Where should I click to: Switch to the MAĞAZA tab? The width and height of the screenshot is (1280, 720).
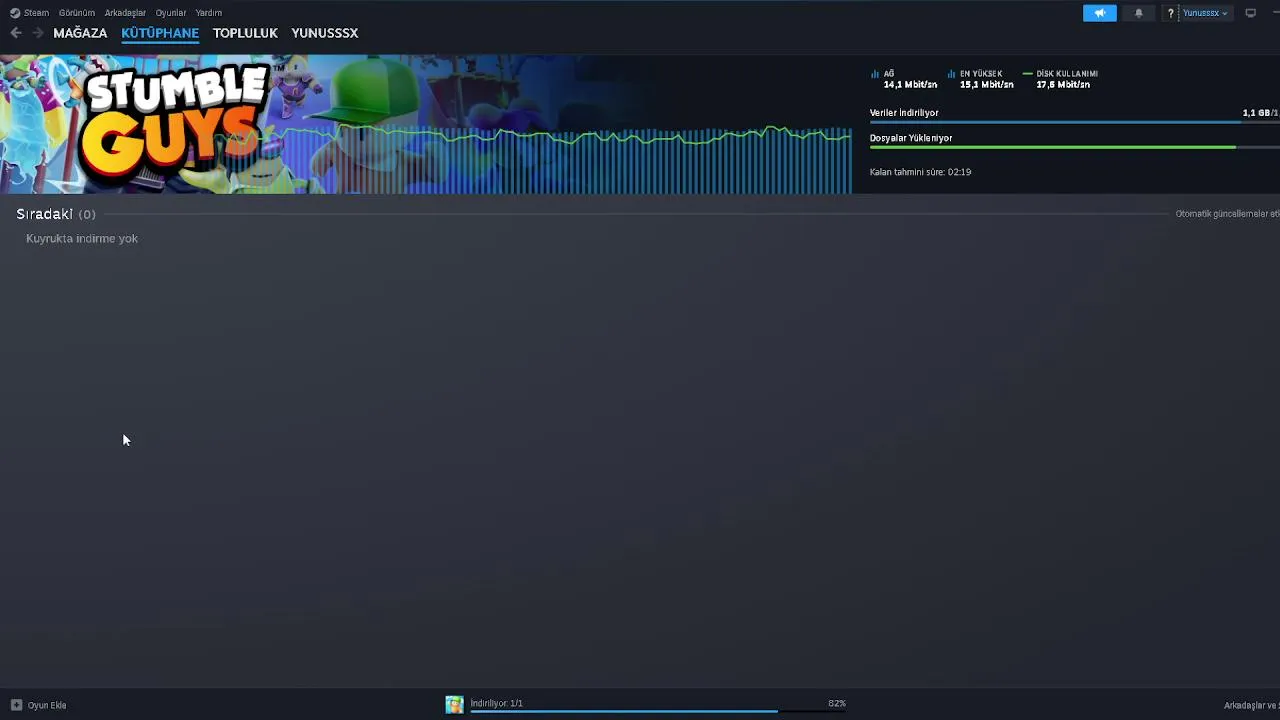(80, 33)
